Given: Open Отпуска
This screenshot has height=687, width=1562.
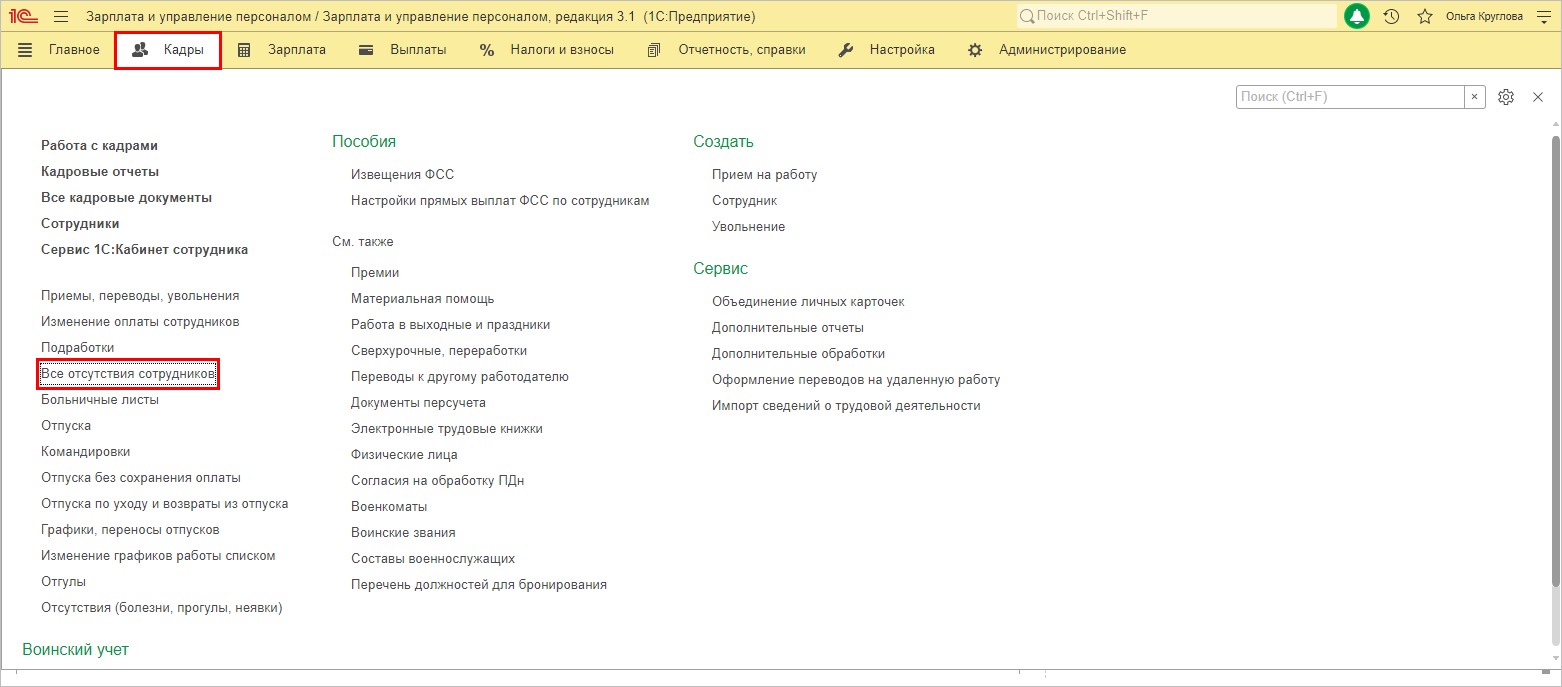Looking at the screenshot, I should 66,426.
